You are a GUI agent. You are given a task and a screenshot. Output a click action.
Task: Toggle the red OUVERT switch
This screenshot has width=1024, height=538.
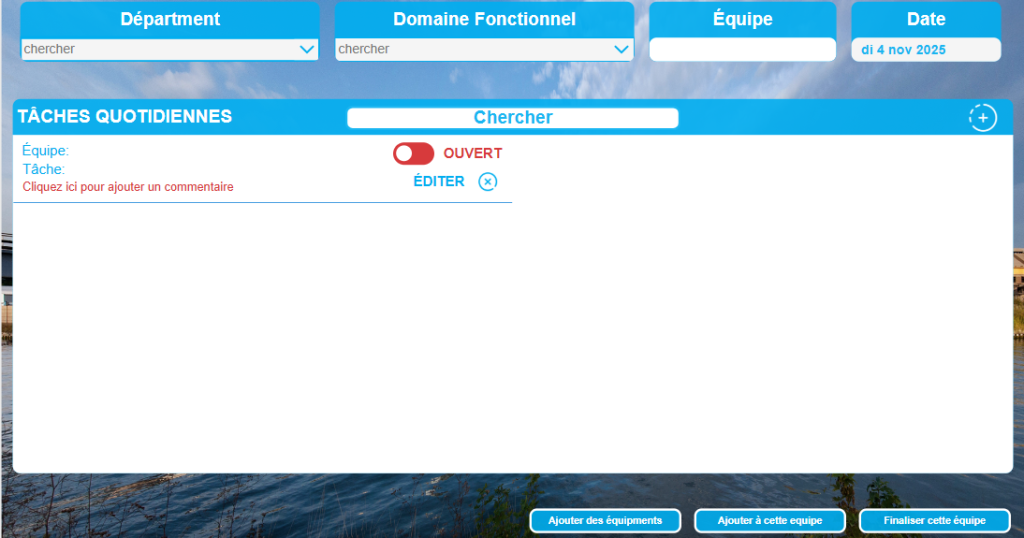tap(413, 153)
